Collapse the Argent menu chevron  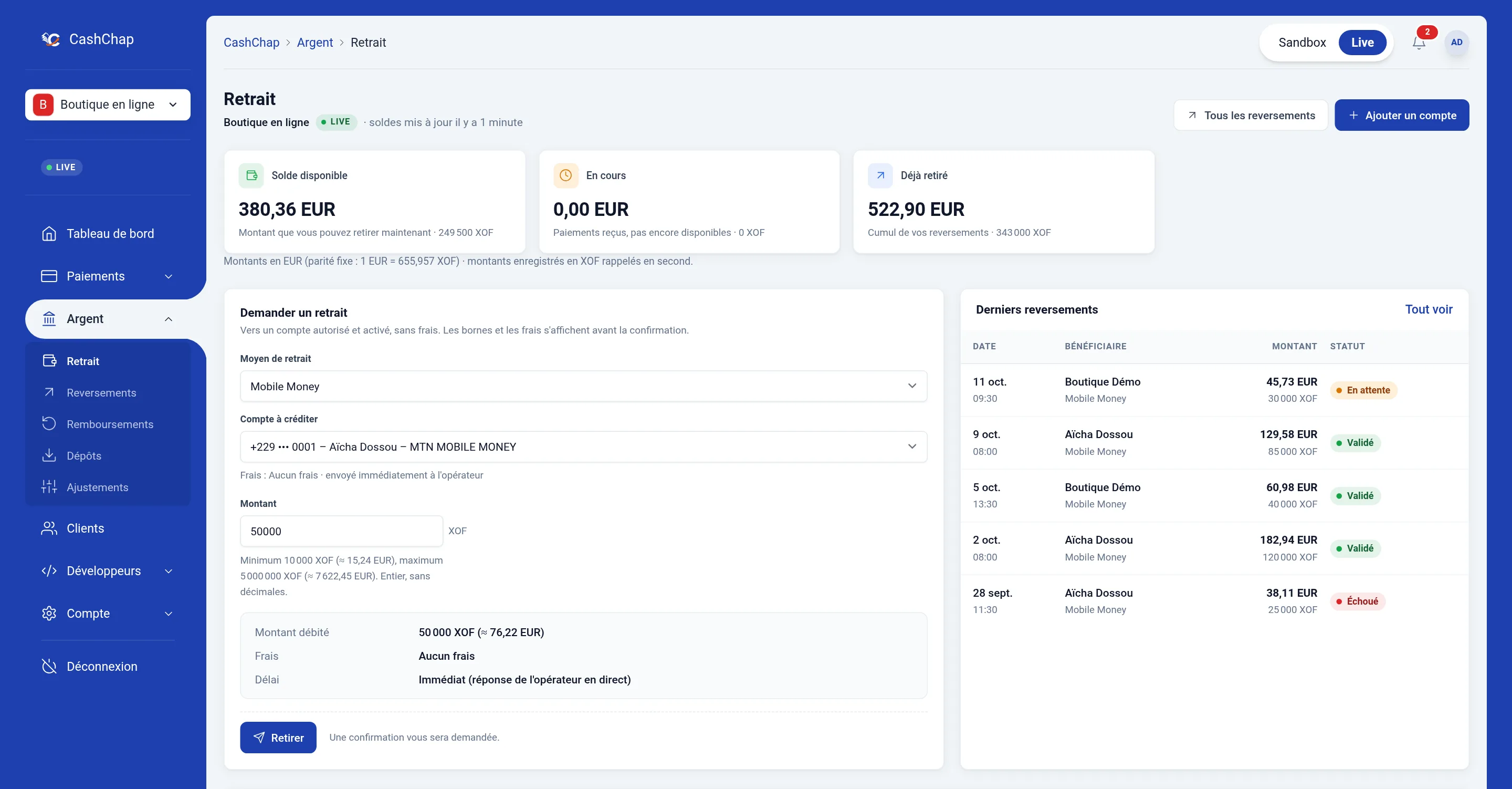(x=169, y=319)
